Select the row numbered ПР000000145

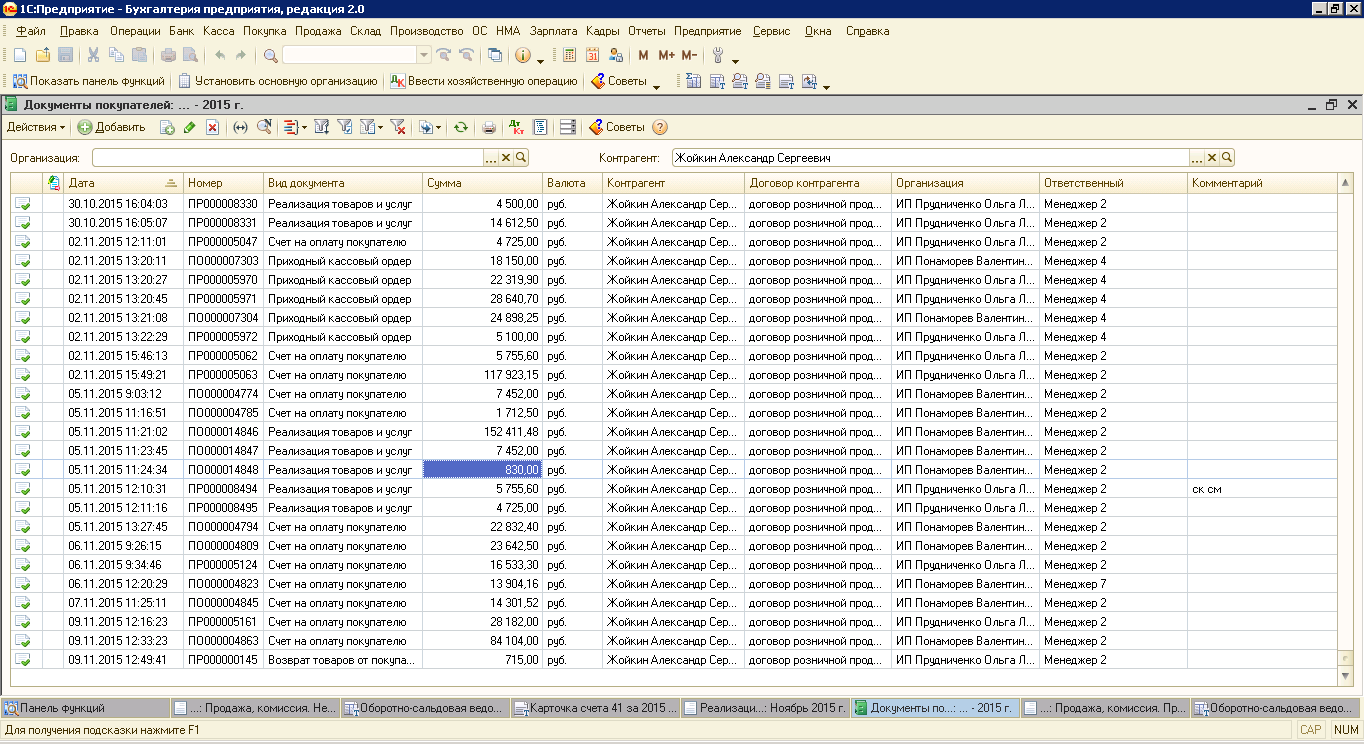tap(674, 660)
